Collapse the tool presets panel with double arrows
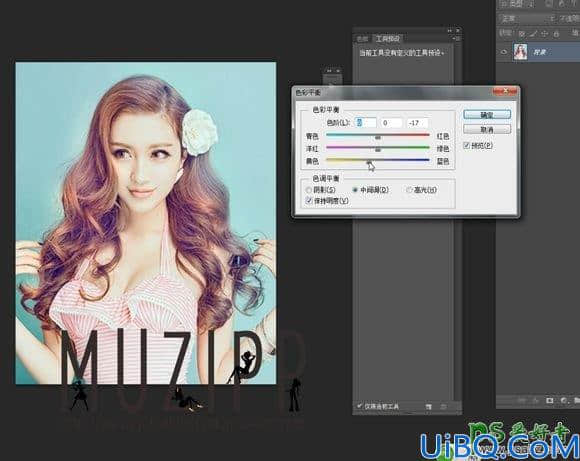Viewport: 580px width, 461px height. [450, 30]
